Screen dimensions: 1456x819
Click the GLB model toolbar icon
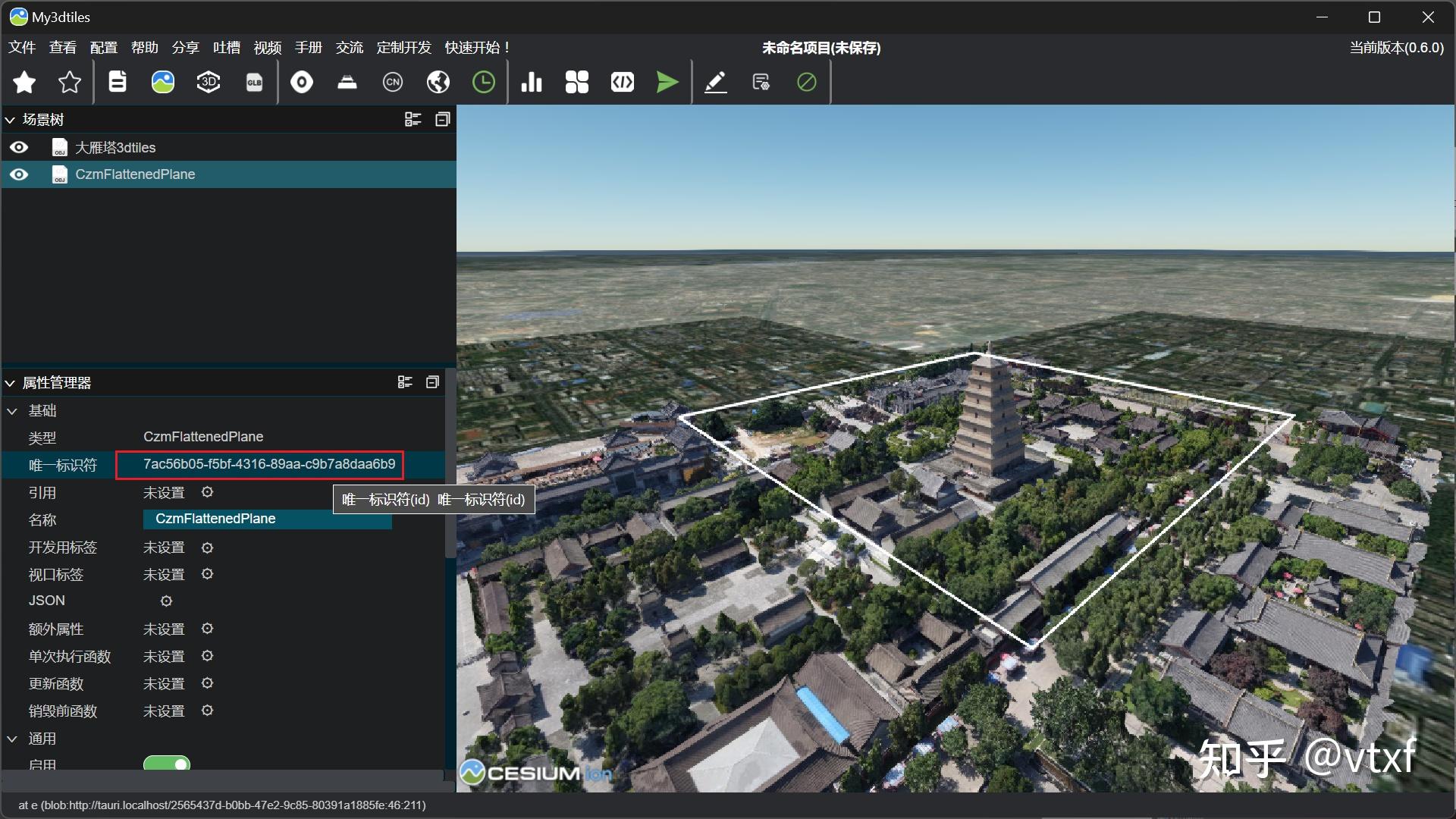tap(254, 82)
